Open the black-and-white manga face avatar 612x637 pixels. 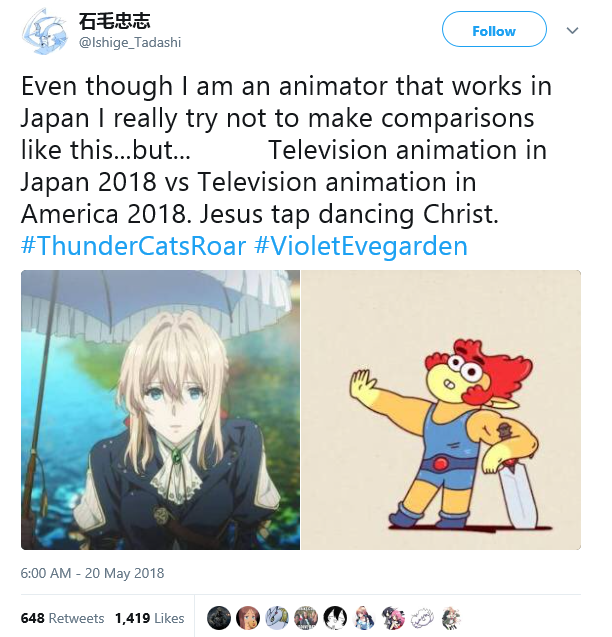(336, 618)
